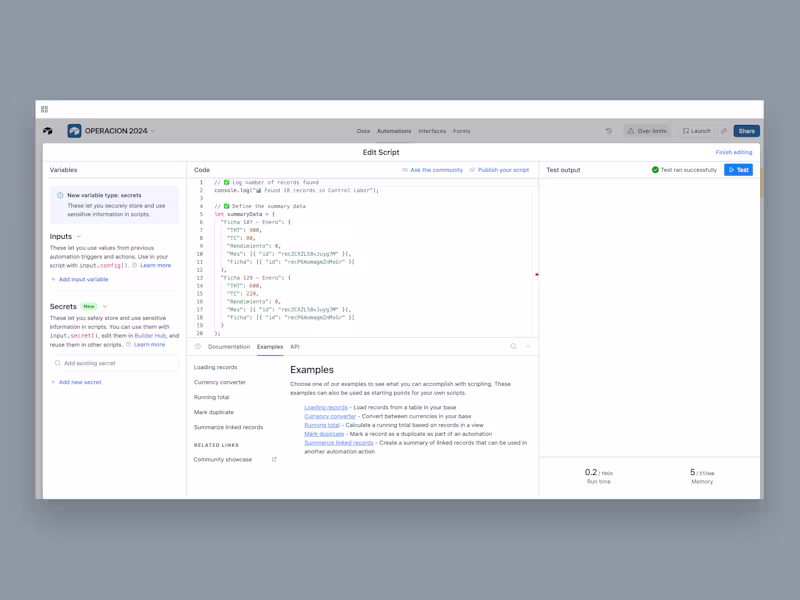Click the green Test ran successfully check icon

click(x=655, y=170)
